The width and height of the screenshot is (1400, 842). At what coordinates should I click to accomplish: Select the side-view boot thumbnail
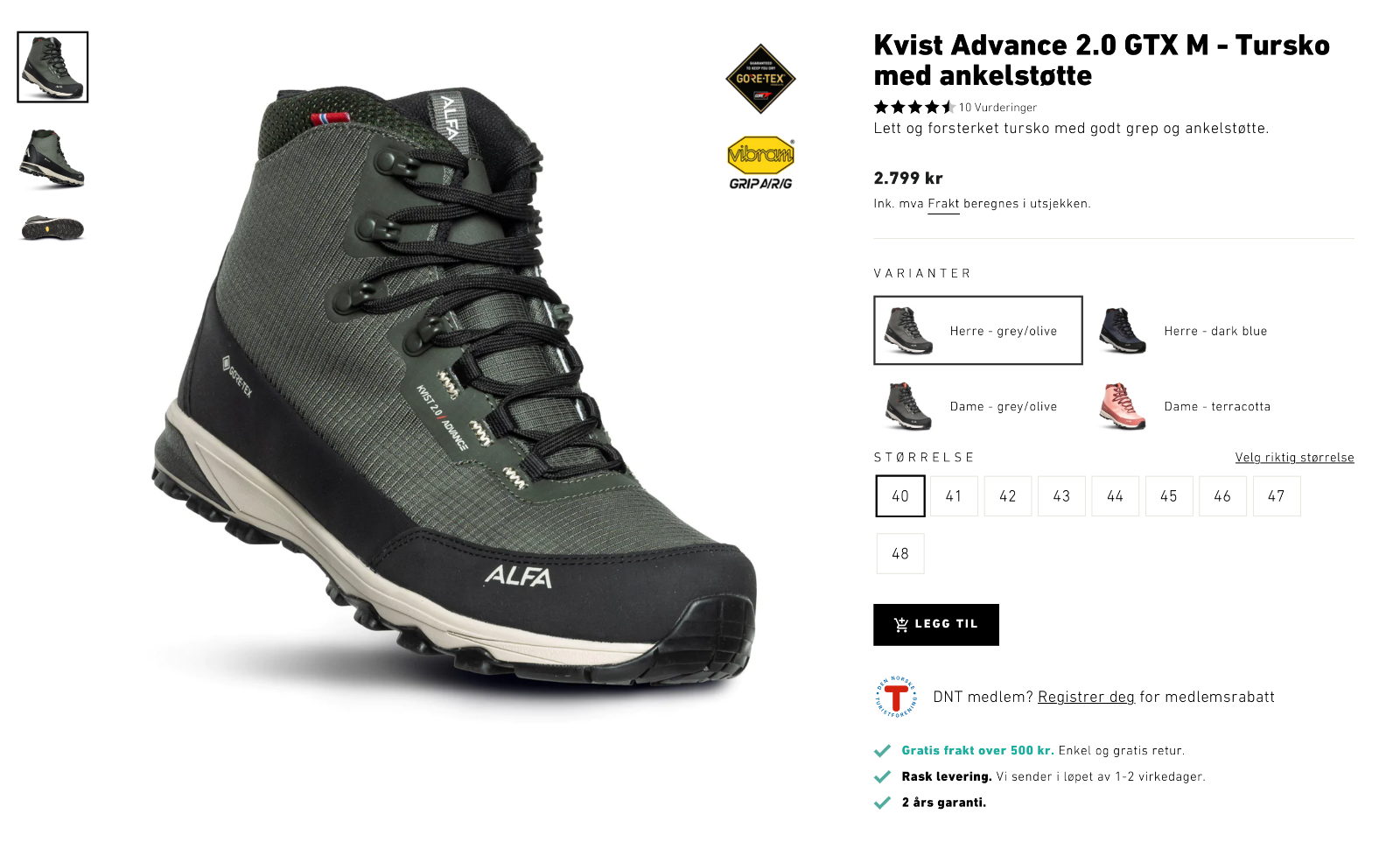52,158
